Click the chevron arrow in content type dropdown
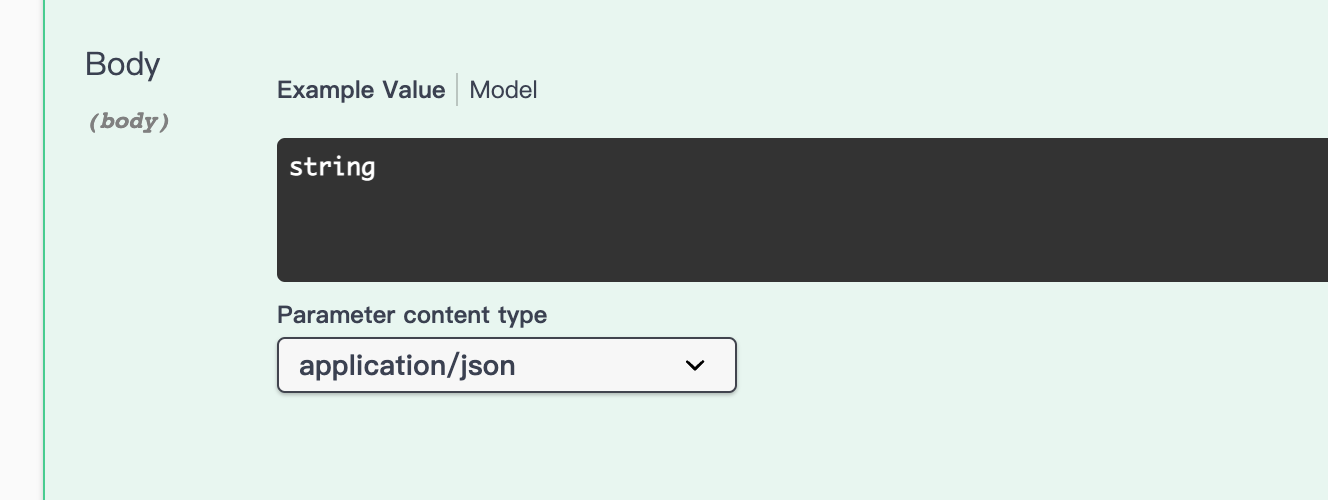The width and height of the screenshot is (1328, 500). click(x=695, y=366)
